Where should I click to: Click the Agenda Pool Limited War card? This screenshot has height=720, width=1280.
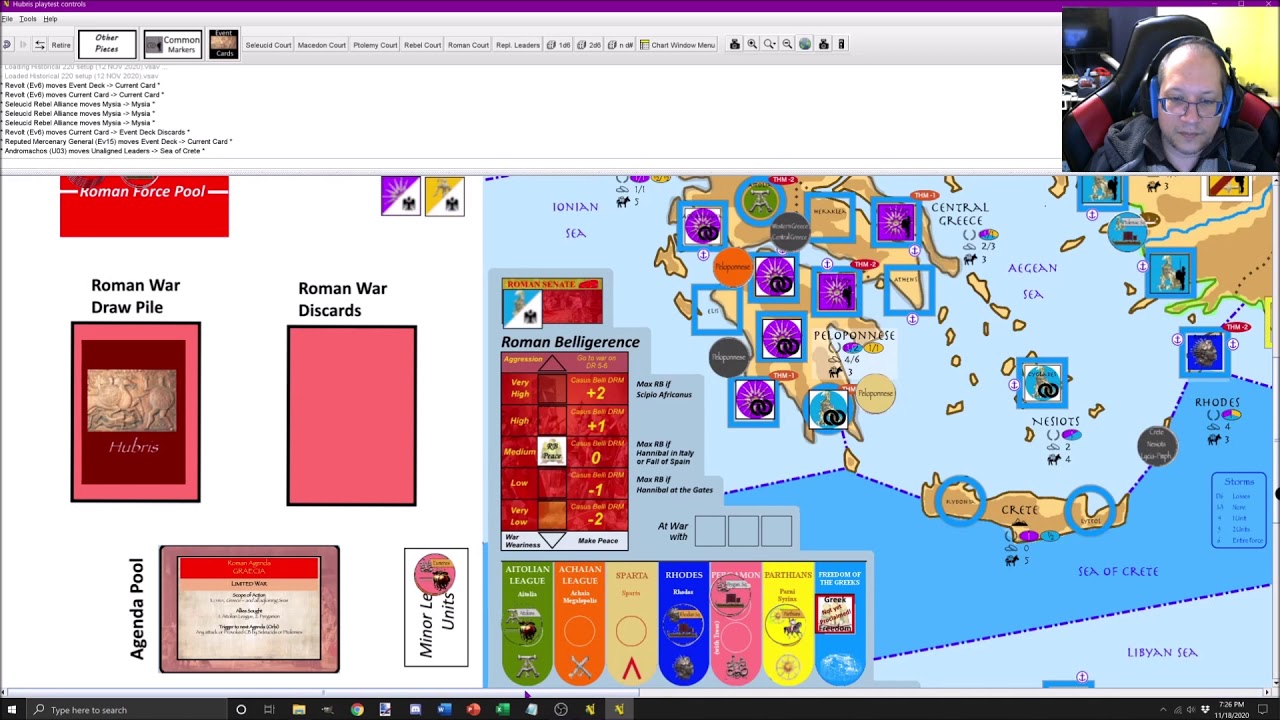point(249,609)
